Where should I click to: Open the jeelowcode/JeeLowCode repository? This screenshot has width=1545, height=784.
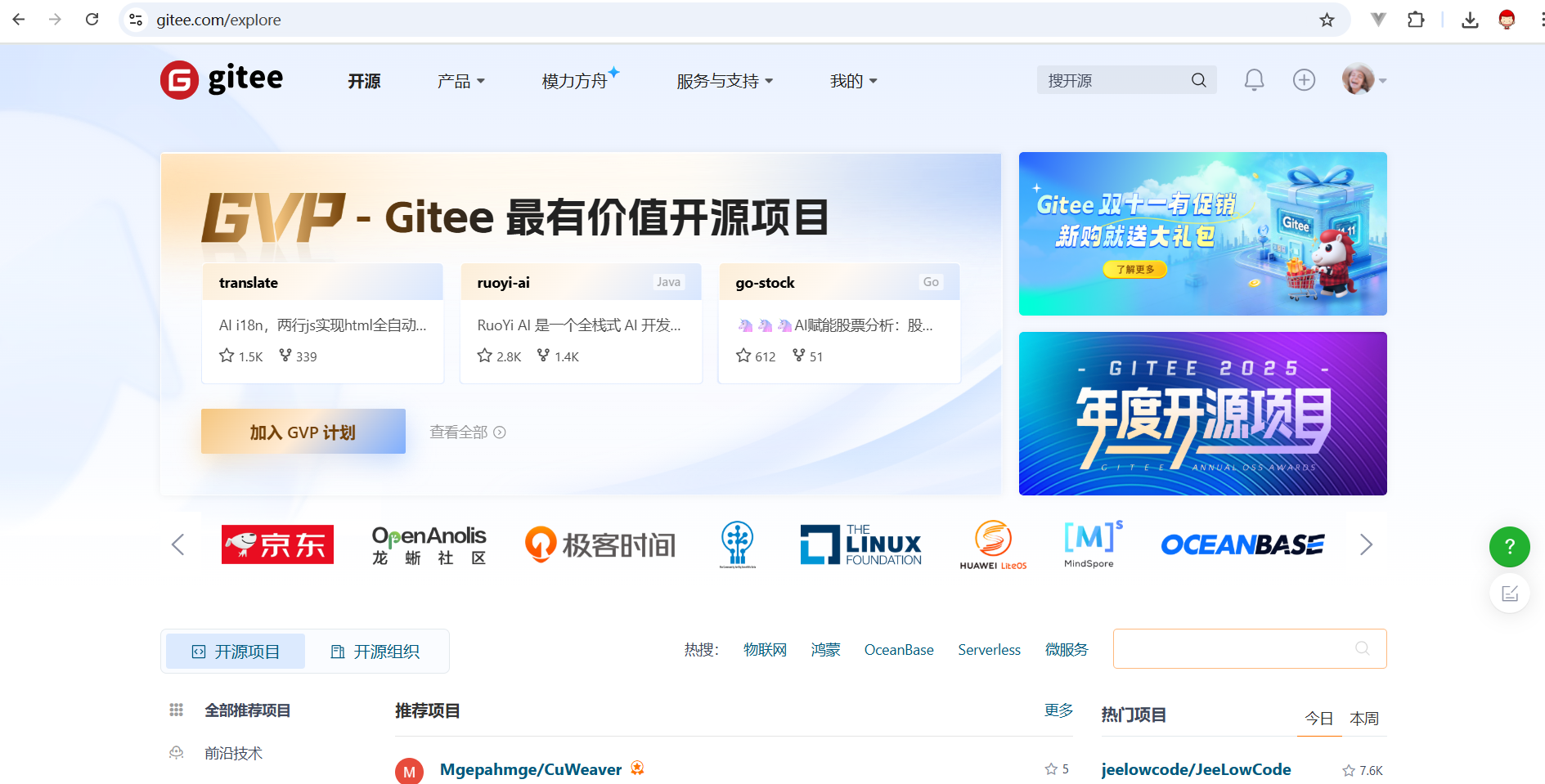pyautogui.click(x=1196, y=769)
